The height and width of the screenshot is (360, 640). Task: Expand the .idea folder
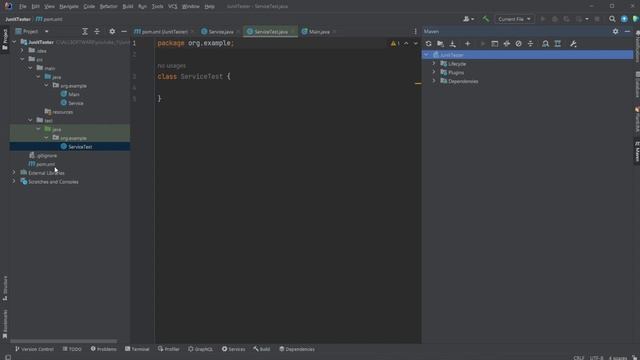click(22, 51)
